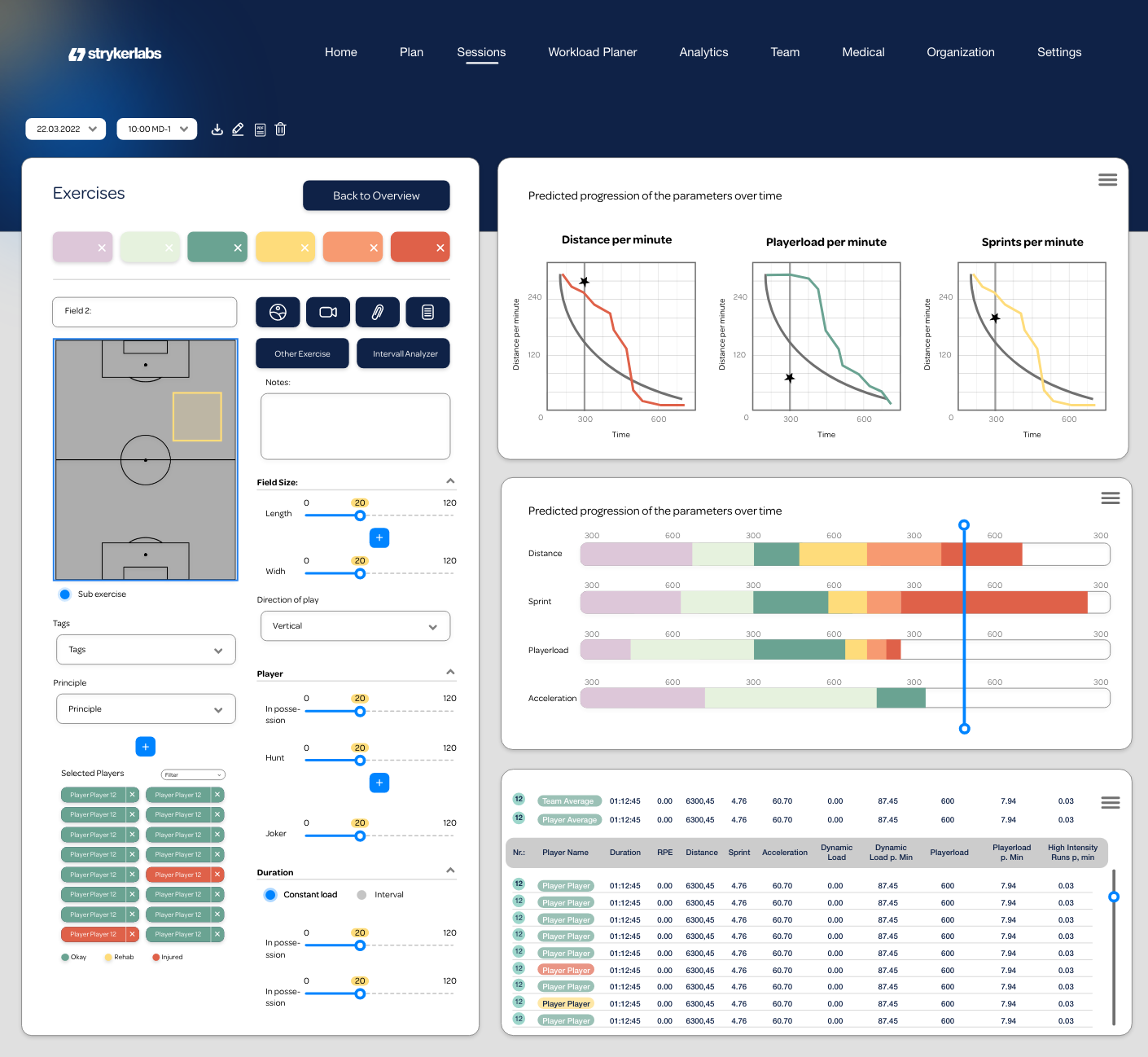
Task: Click the Player Average label
Action: pos(569,820)
